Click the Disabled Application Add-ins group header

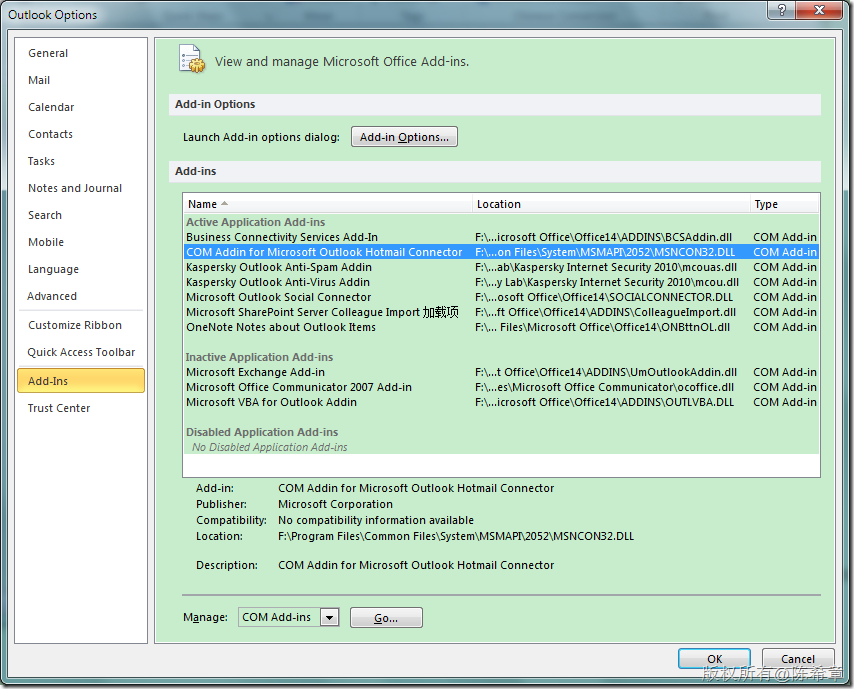pyautogui.click(x=262, y=432)
